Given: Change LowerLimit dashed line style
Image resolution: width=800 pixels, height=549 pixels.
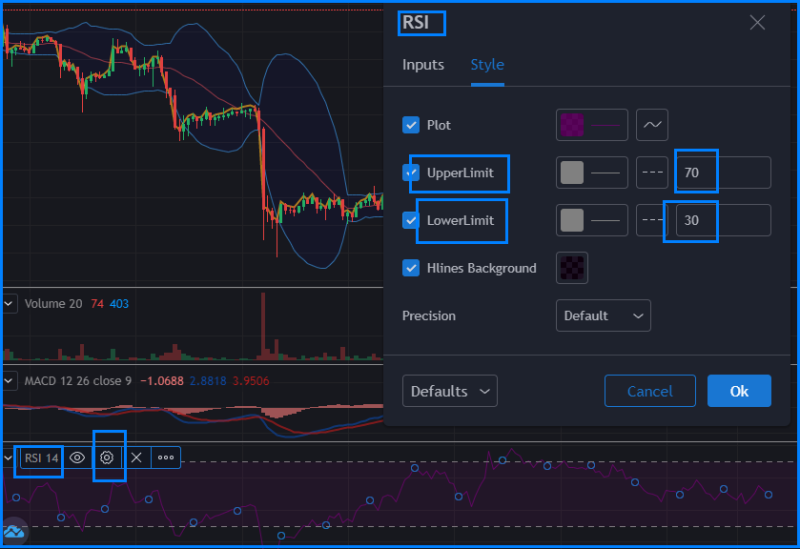Looking at the screenshot, I should 652,220.
